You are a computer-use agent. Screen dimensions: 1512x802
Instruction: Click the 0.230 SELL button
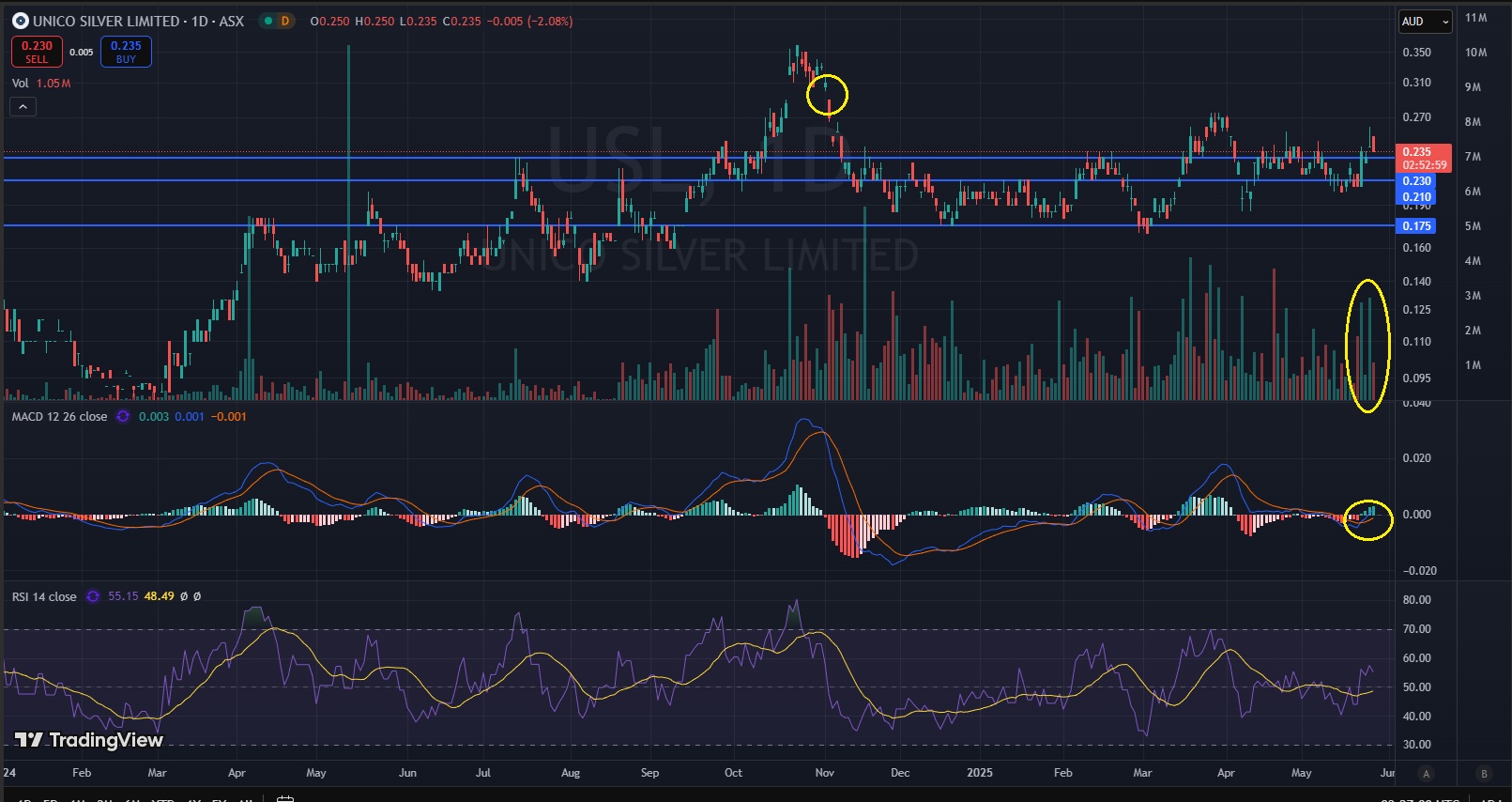coord(37,52)
